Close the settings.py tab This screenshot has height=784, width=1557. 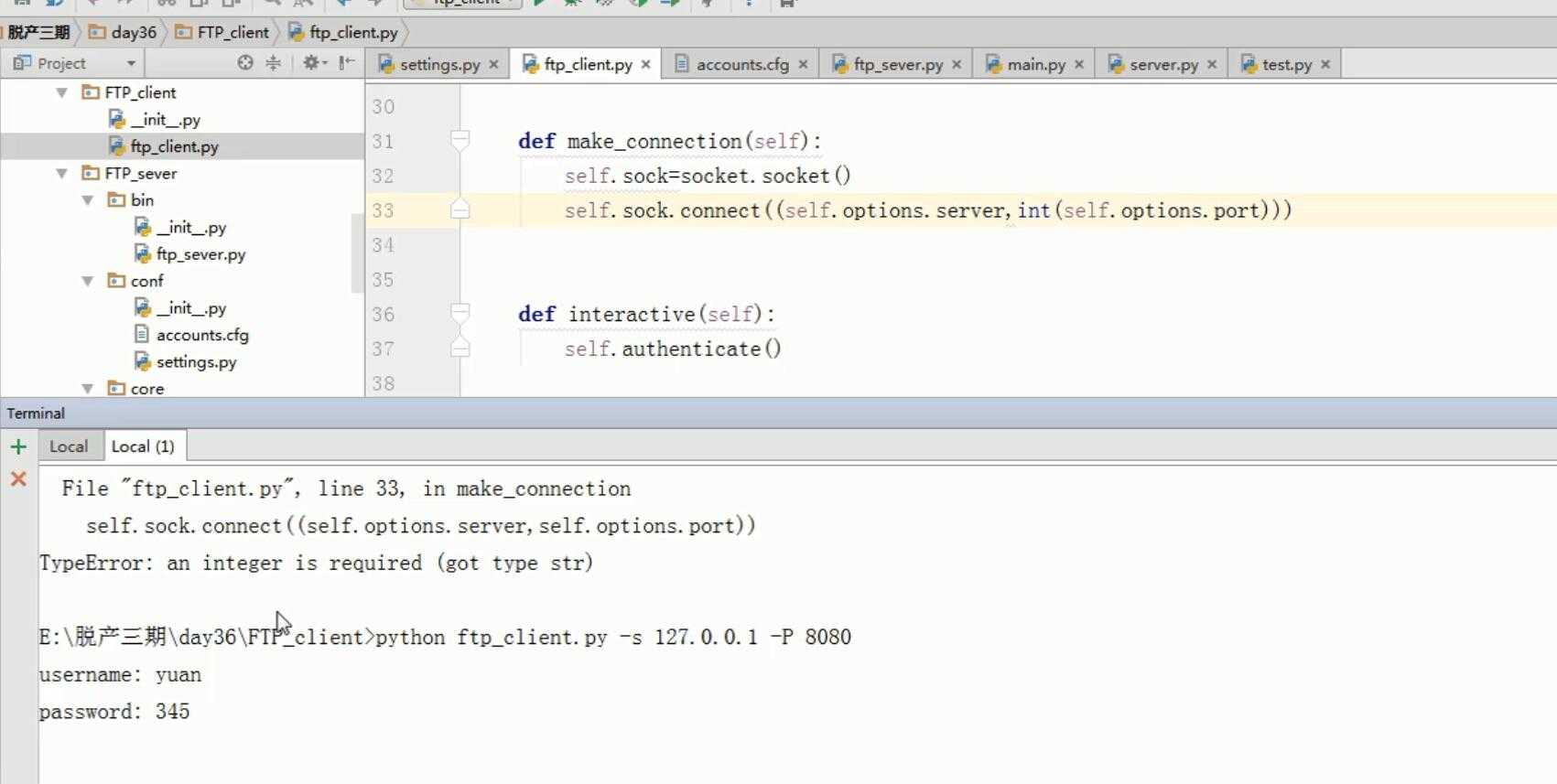(x=493, y=64)
